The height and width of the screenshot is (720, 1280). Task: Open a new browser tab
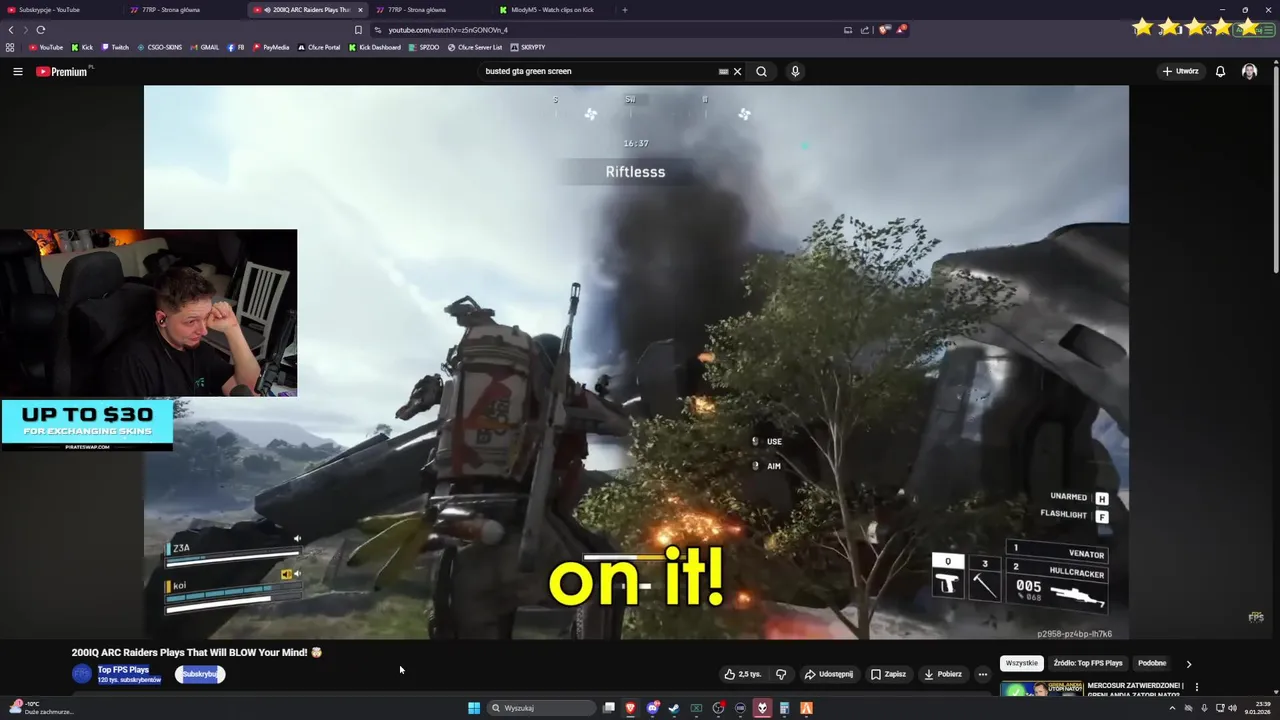coord(625,10)
